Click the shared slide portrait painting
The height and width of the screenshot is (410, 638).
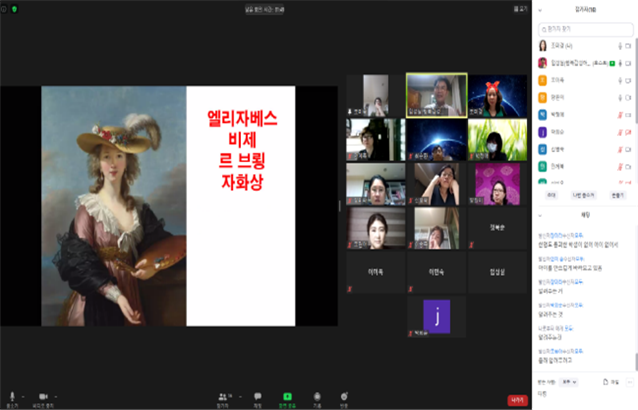tap(114, 206)
